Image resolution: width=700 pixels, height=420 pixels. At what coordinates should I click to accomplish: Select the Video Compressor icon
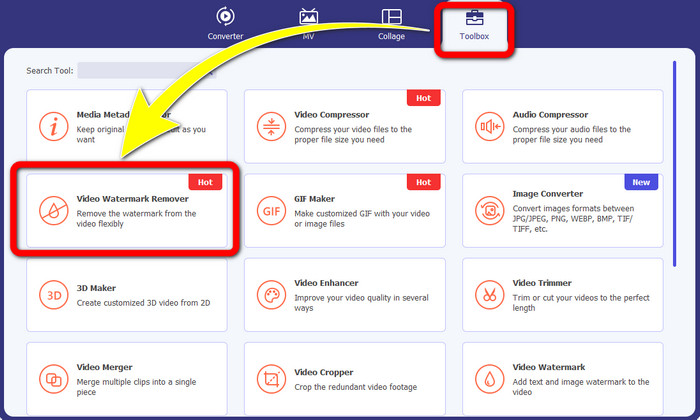271,127
